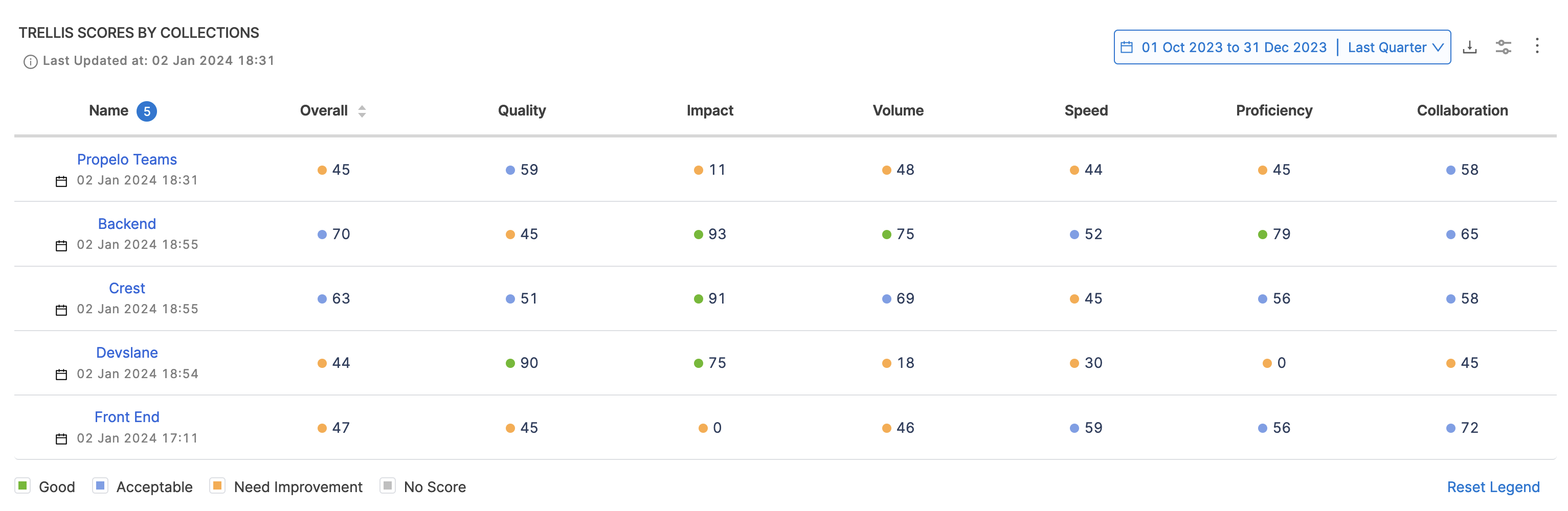Open the widget filter settings icon
The height and width of the screenshot is (511, 1568).
tap(1503, 47)
